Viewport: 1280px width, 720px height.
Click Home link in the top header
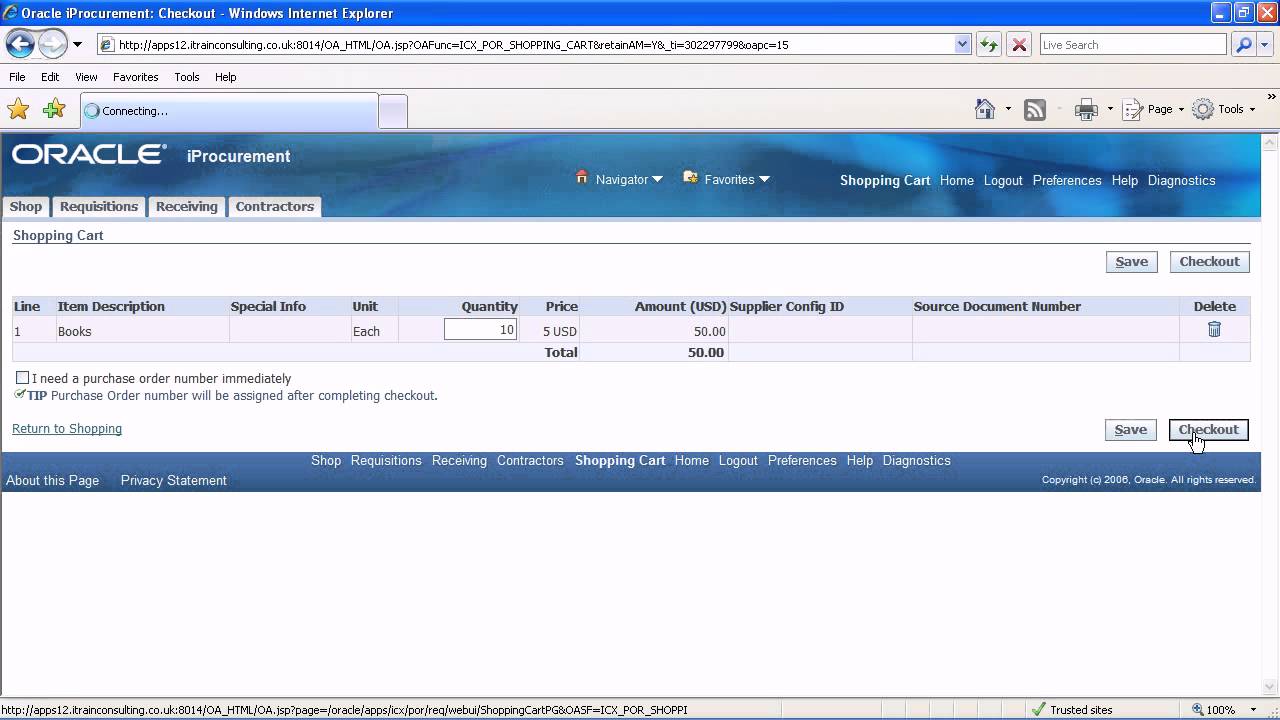[957, 180]
